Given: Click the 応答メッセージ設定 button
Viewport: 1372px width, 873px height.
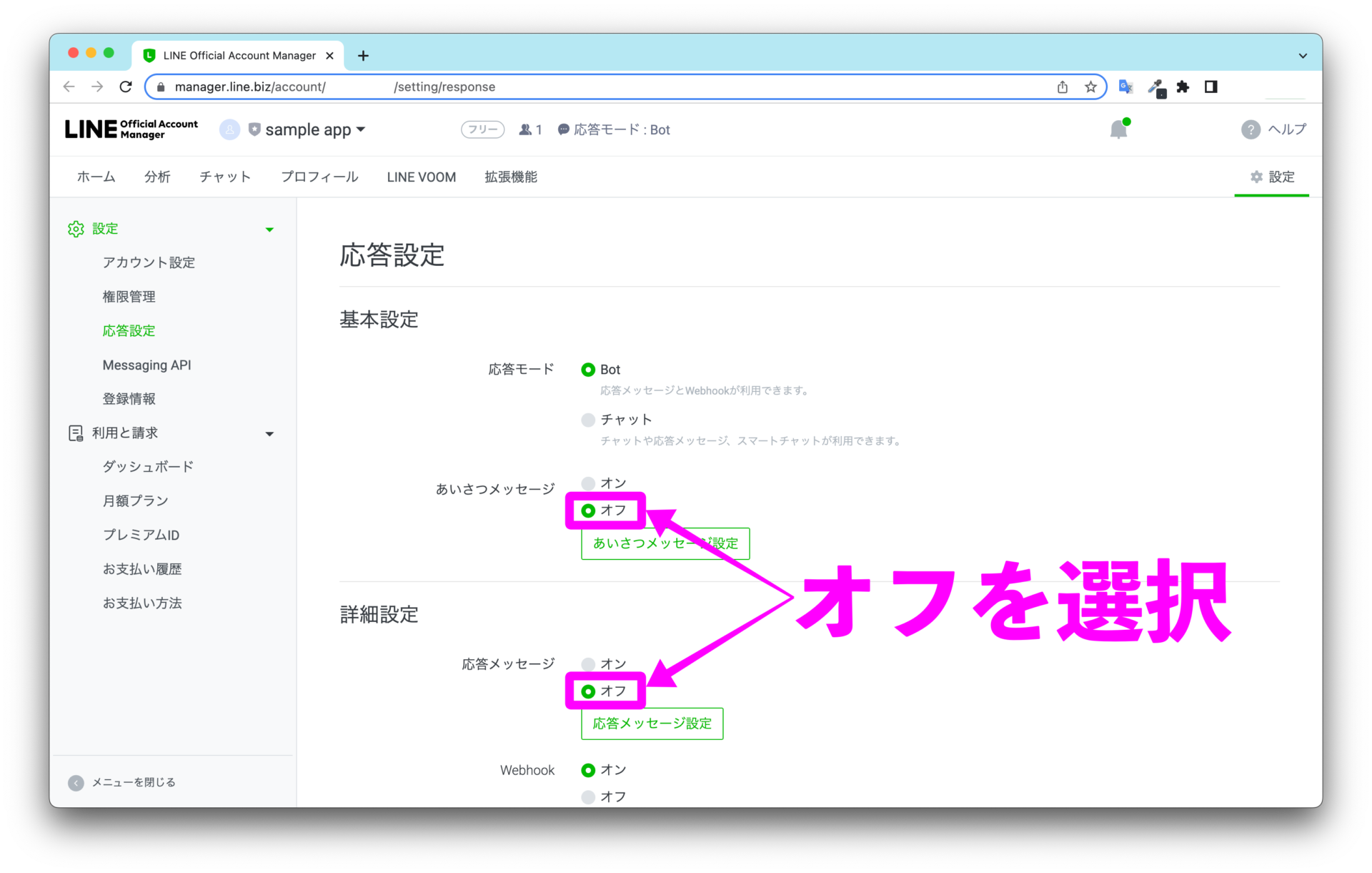Looking at the screenshot, I should pos(652,724).
